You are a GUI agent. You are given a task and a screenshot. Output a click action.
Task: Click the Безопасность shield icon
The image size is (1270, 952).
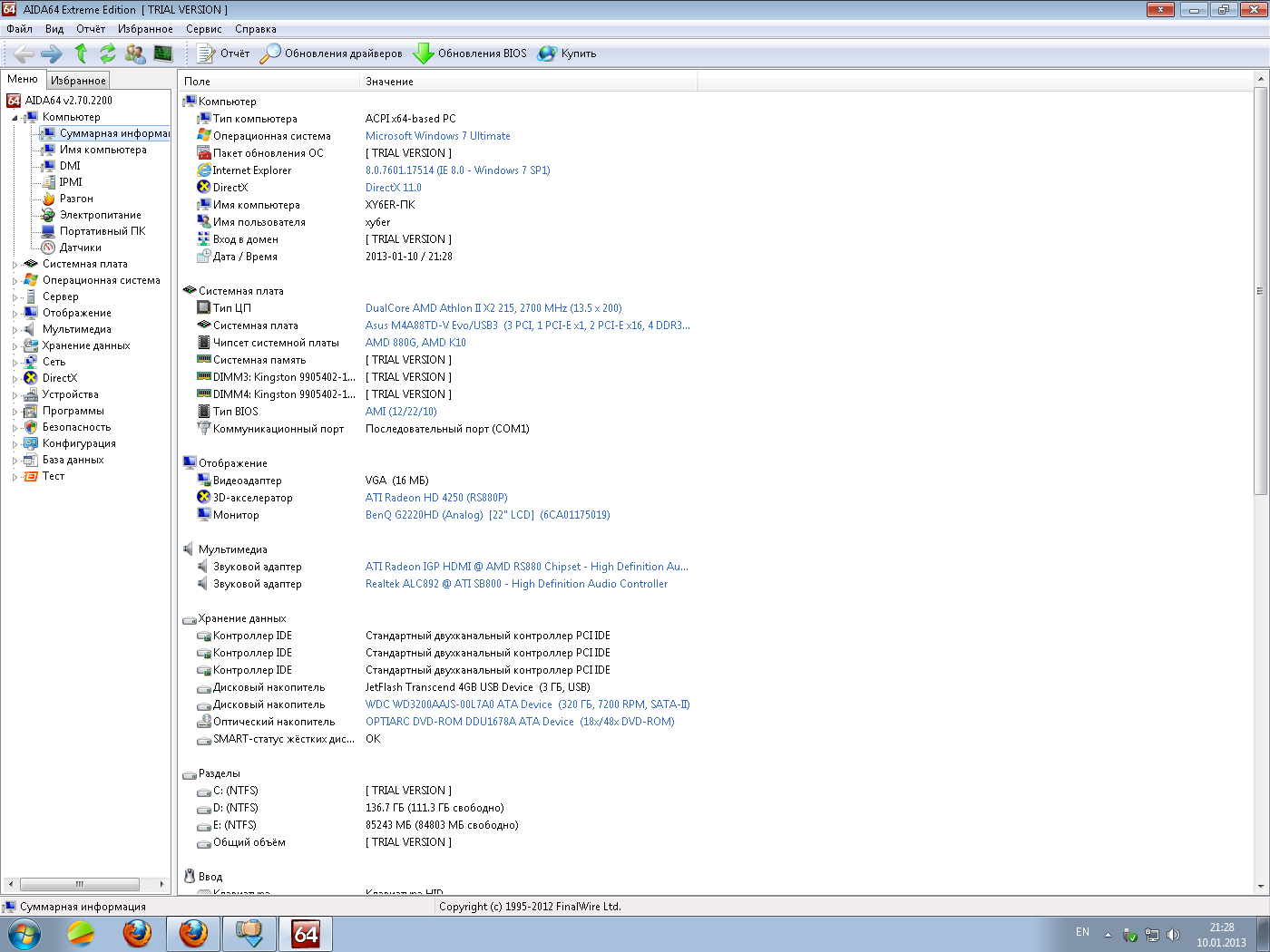(31, 427)
